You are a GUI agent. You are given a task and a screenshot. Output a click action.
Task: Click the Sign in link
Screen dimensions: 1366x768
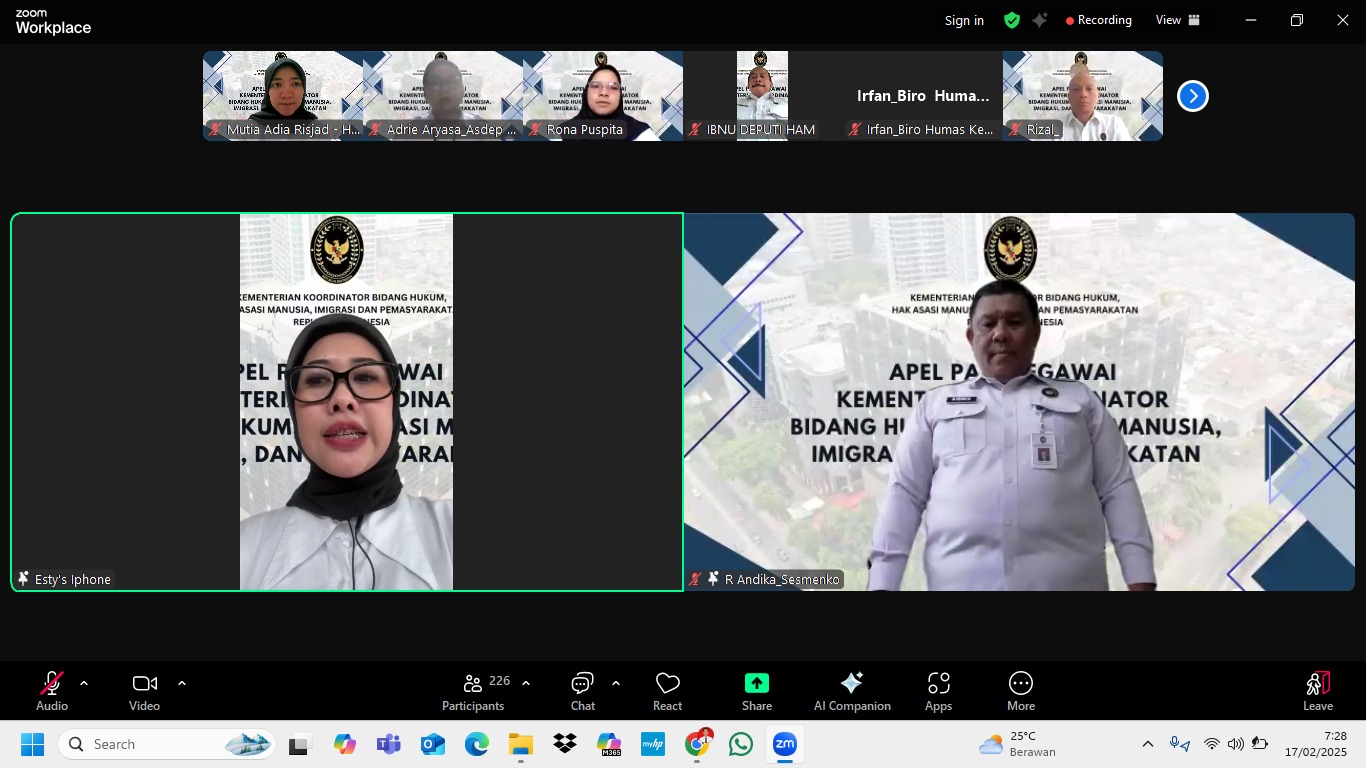point(964,21)
